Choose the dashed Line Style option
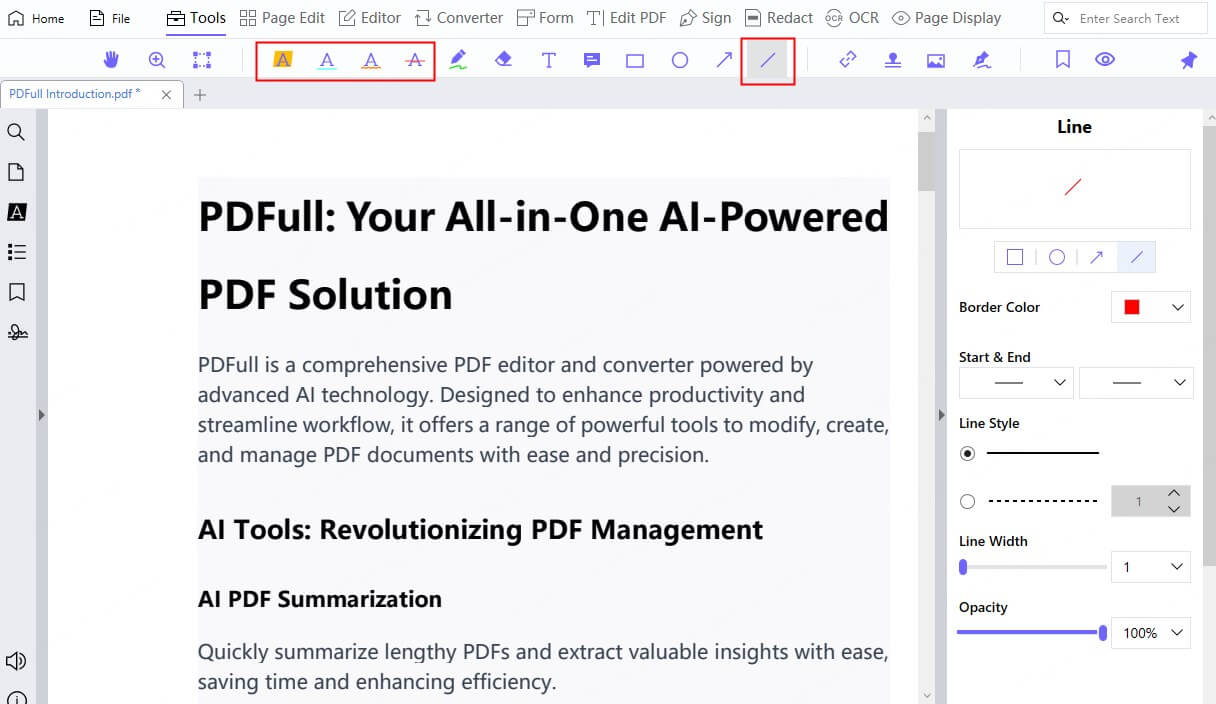This screenshot has height=704, width=1216. pyautogui.click(x=967, y=501)
